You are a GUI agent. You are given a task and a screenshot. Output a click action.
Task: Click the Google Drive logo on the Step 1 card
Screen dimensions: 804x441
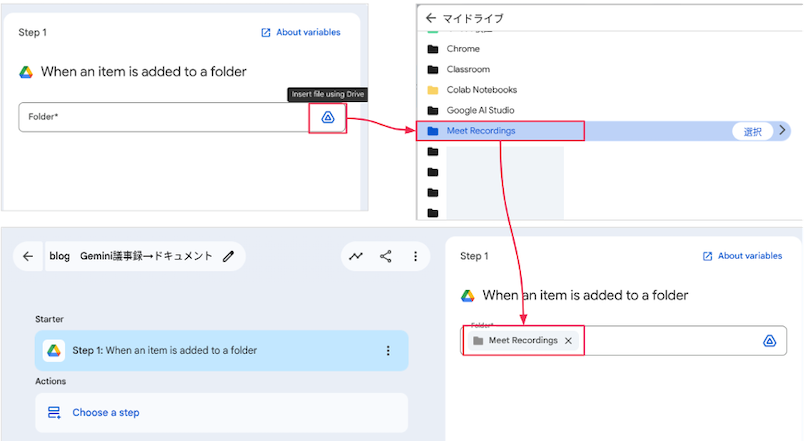click(x=54, y=350)
